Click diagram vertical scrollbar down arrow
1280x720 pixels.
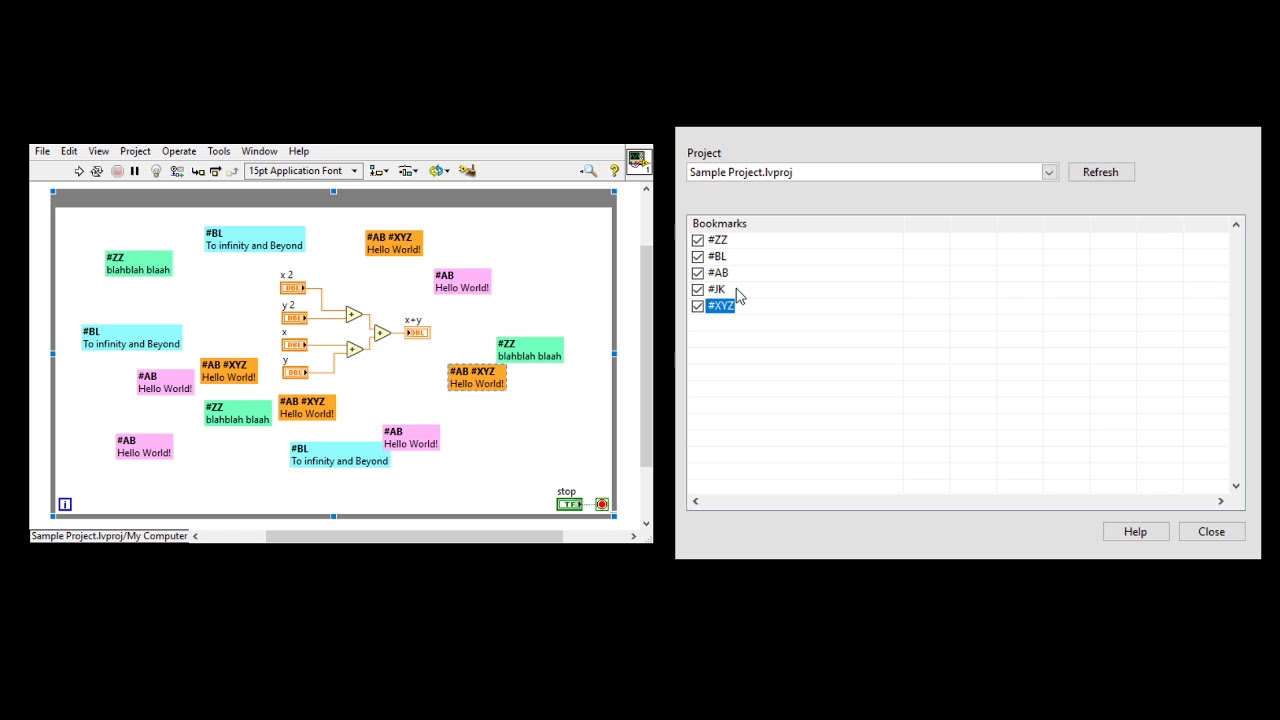click(646, 523)
